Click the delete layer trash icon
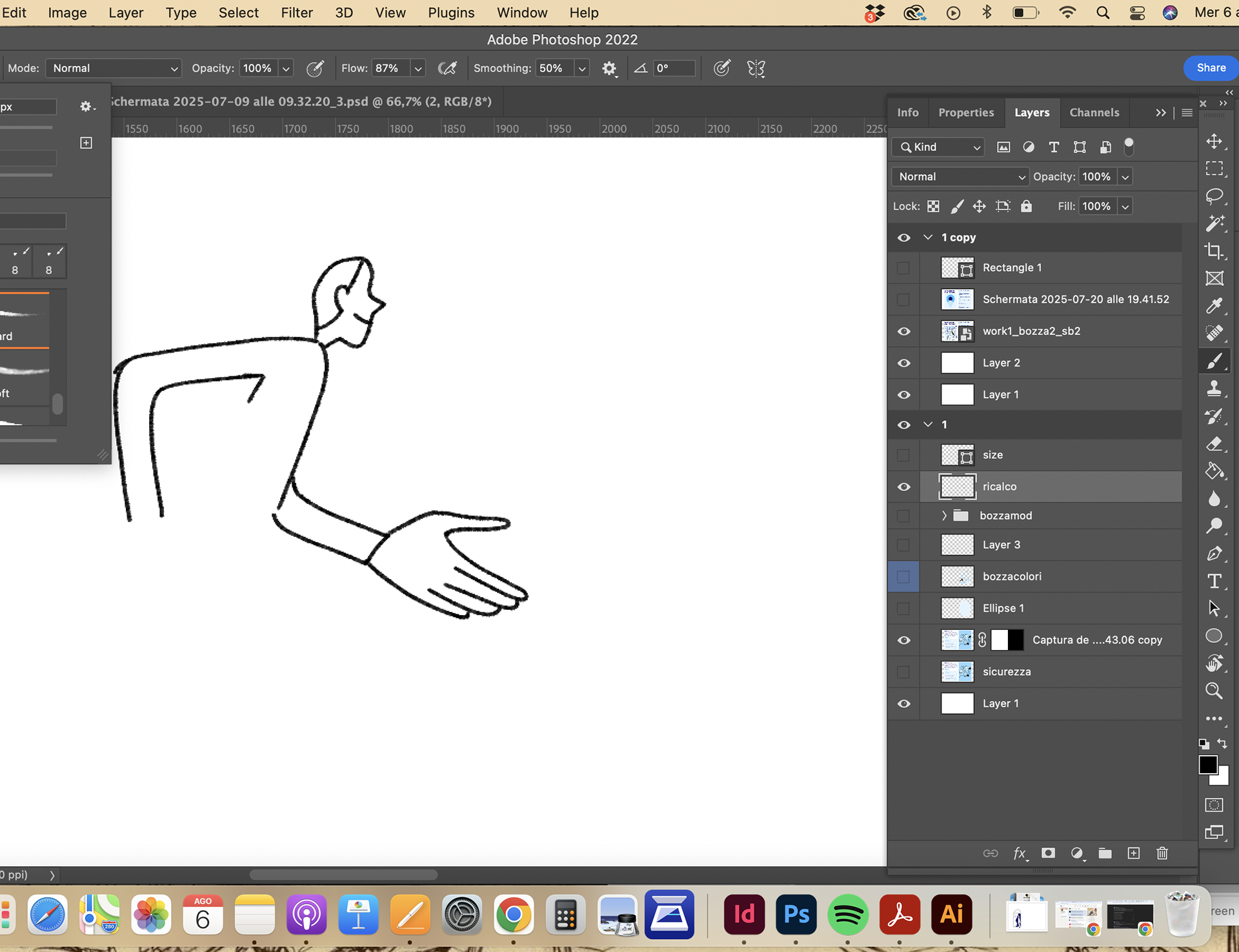The width and height of the screenshot is (1239, 952). click(1162, 853)
